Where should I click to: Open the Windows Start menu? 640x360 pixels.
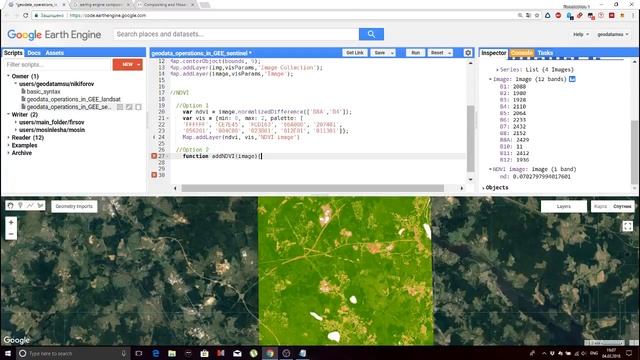[x=8, y=353]
